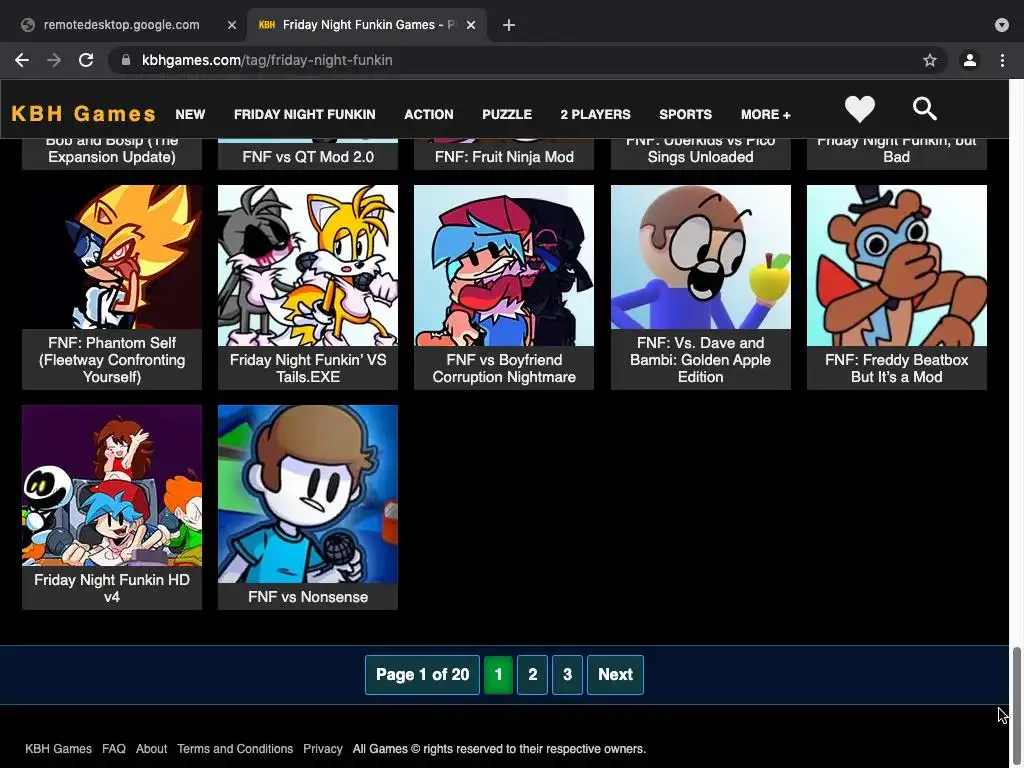
Task: Click the address bar URL
Action: coord(267,60)
